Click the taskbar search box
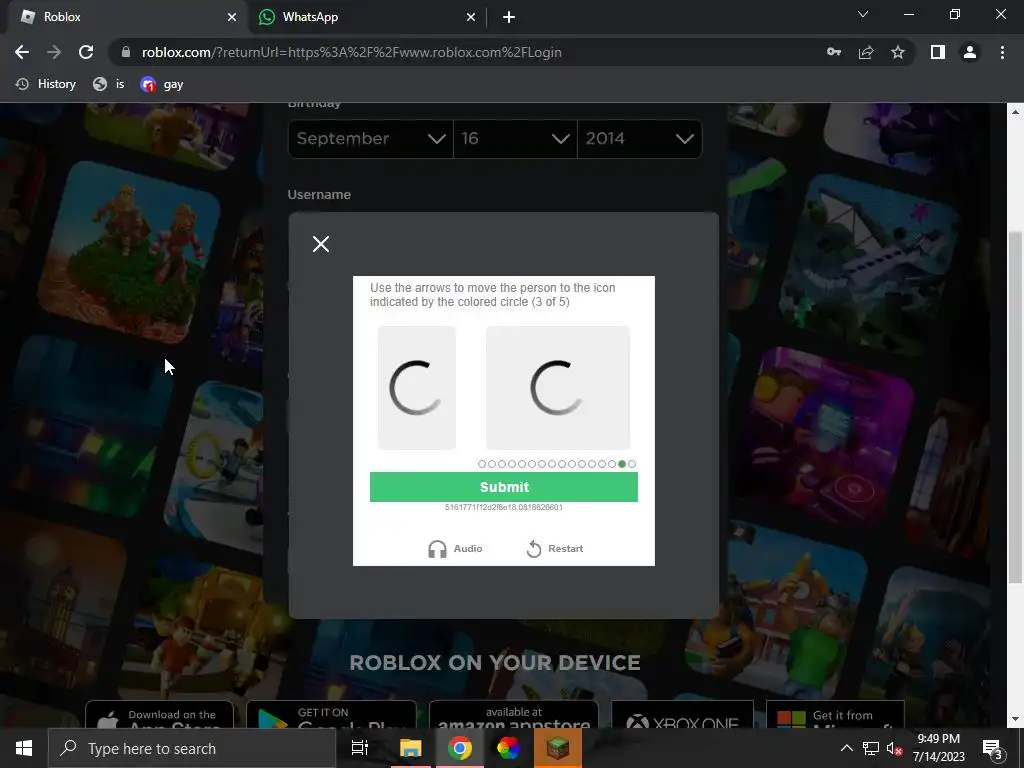The height and width of the screenshot is (768, 1024). coord(192,748)
